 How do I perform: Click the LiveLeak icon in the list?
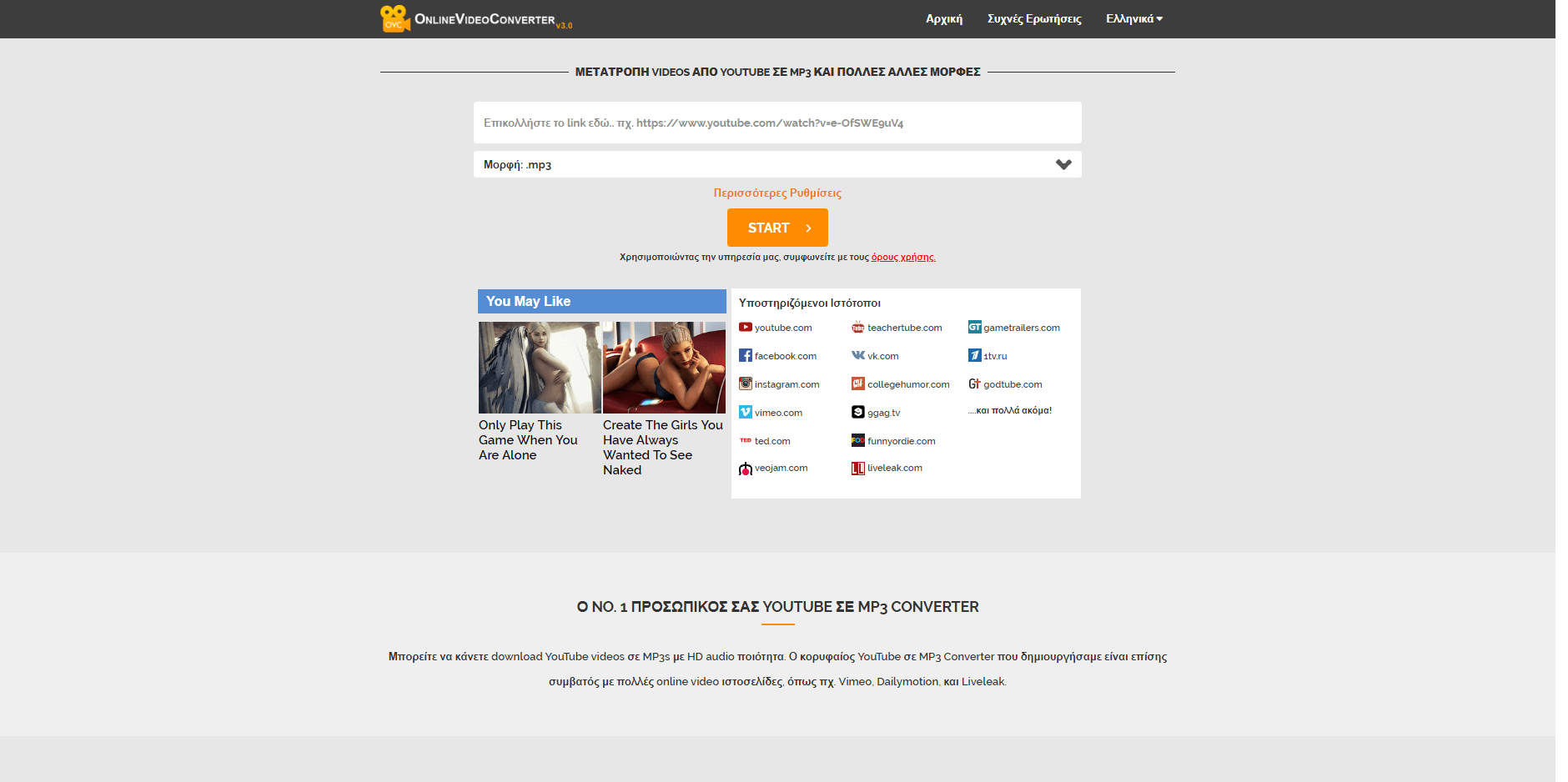tap(857, 469)
